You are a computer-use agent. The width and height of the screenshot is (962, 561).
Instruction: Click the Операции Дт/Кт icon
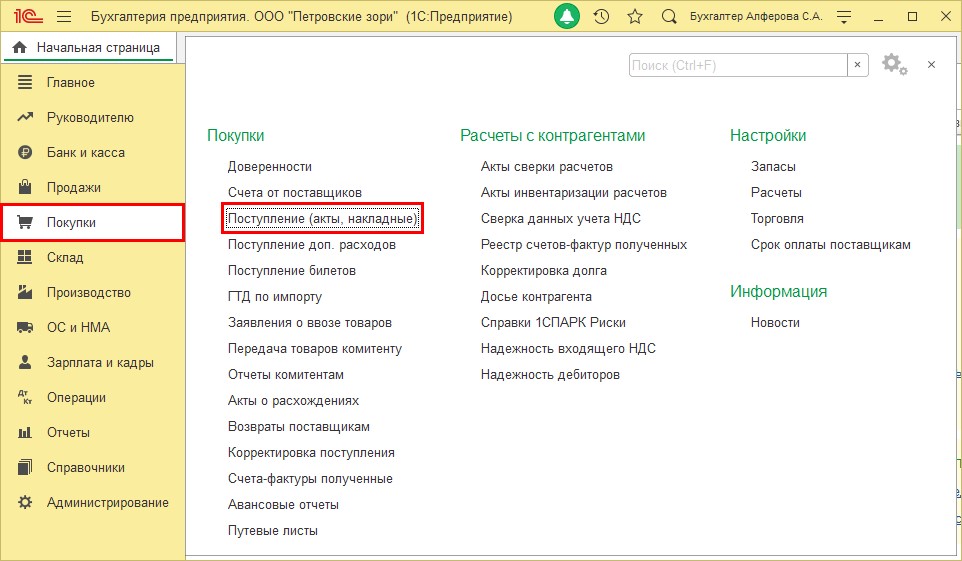pos(25,397)
